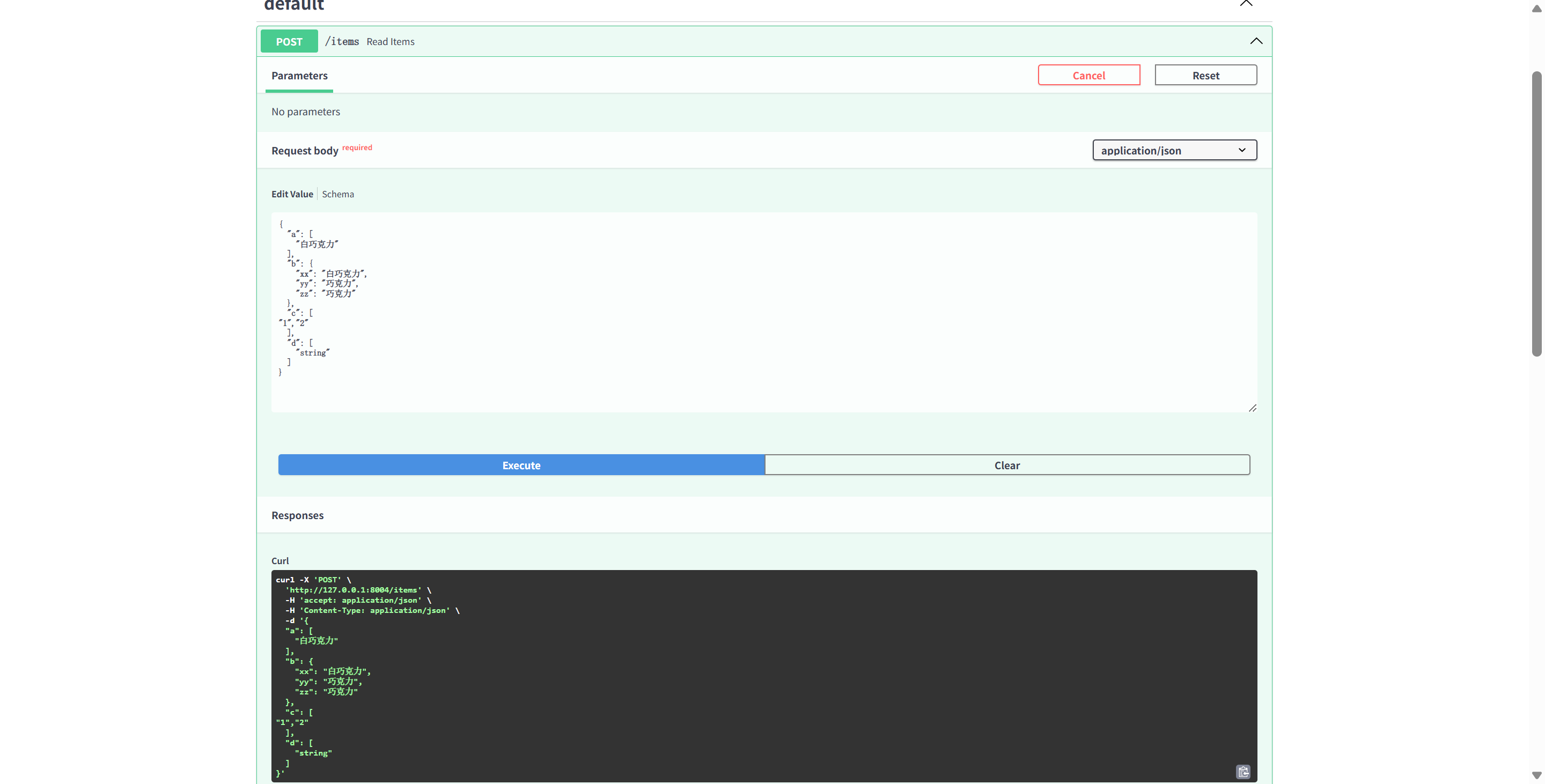Switch to the Schema tab

pyautogui.click(x=337, y=194)
